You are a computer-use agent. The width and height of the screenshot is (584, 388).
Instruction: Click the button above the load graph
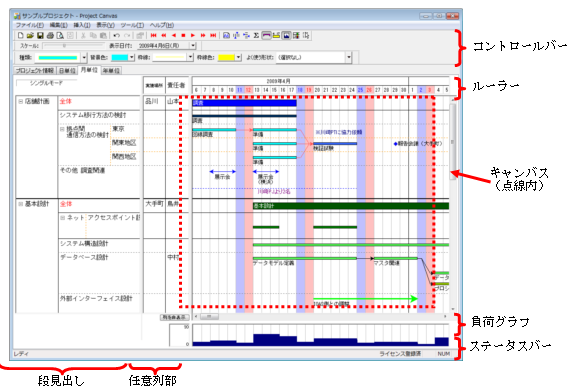point(175,317)
